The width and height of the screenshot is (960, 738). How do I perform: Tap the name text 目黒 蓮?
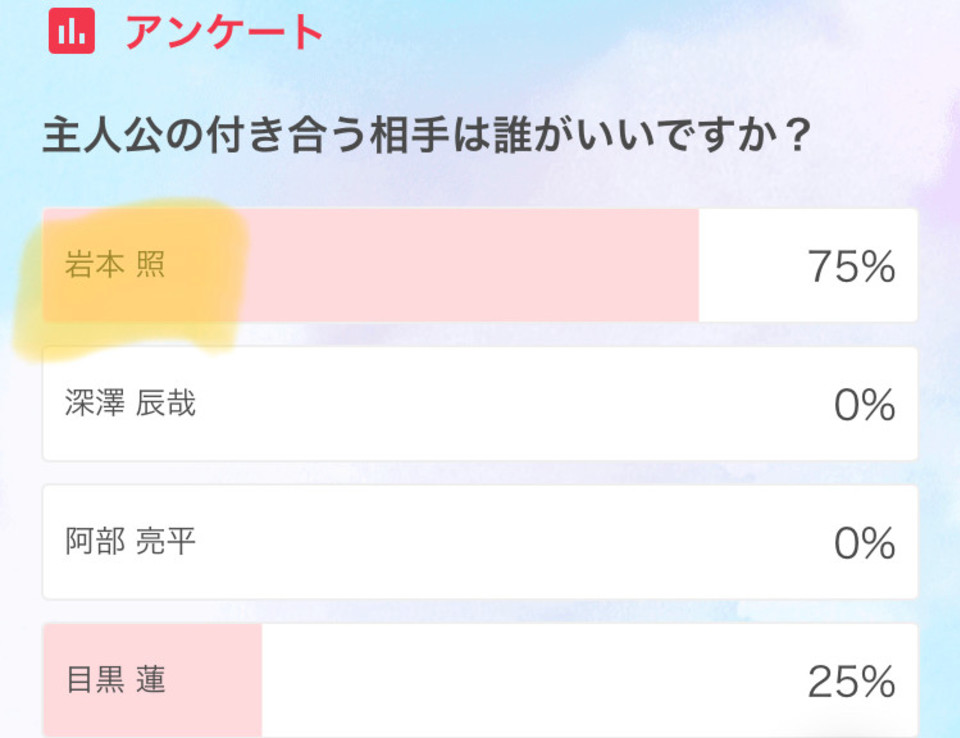pos(116,680)
